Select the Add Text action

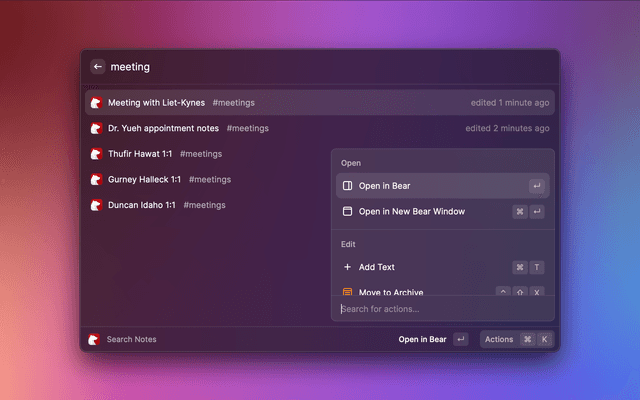point(377,267)
